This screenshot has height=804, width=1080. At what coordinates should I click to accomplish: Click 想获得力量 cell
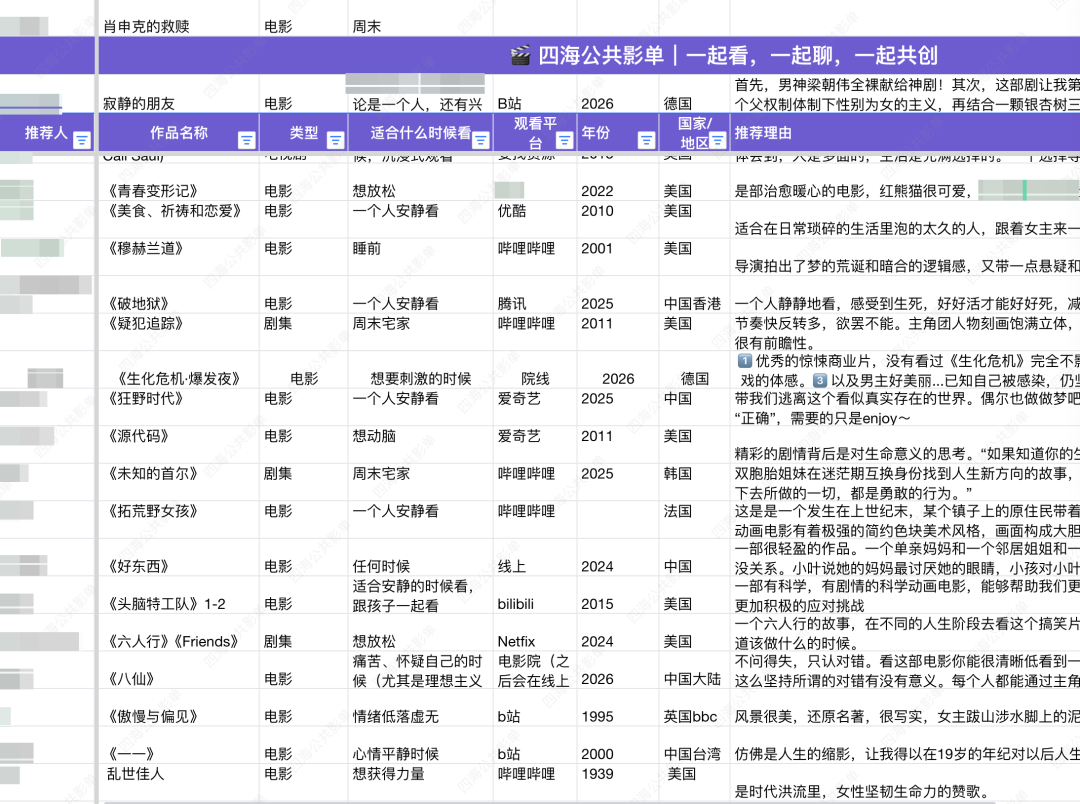click(x=420, y=783)
